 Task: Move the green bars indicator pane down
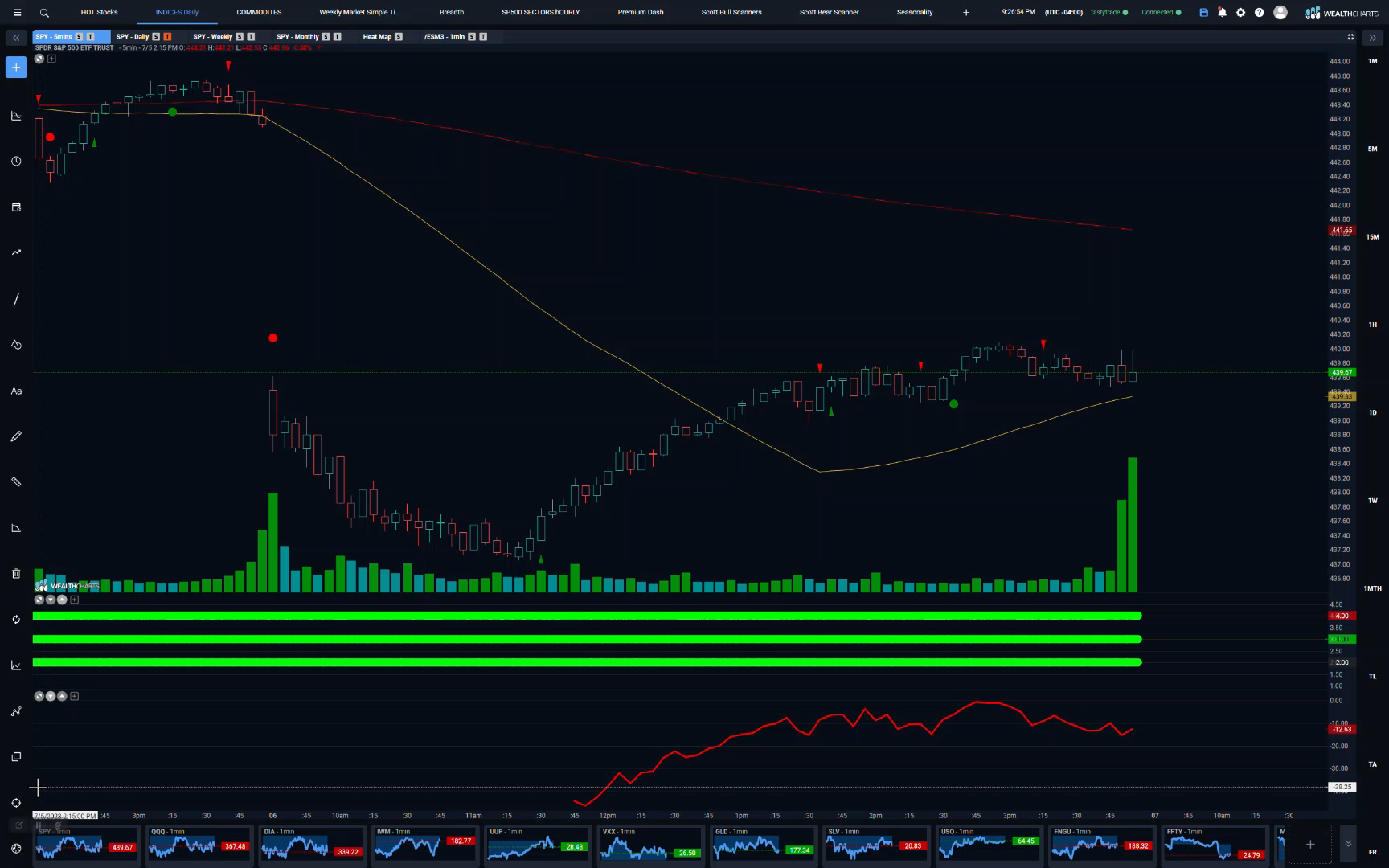pos(51,600)
